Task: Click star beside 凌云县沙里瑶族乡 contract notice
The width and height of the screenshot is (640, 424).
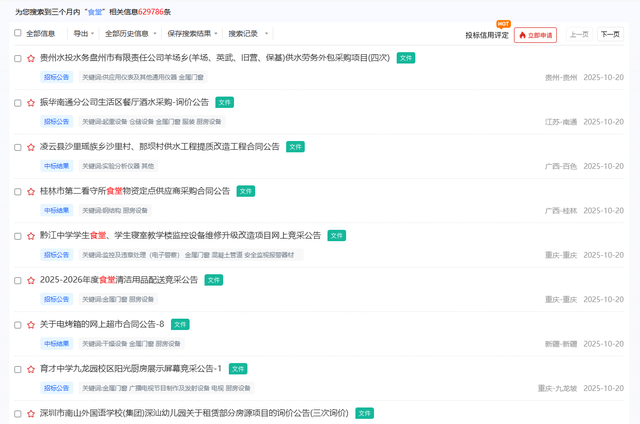Action: [31, 147]
